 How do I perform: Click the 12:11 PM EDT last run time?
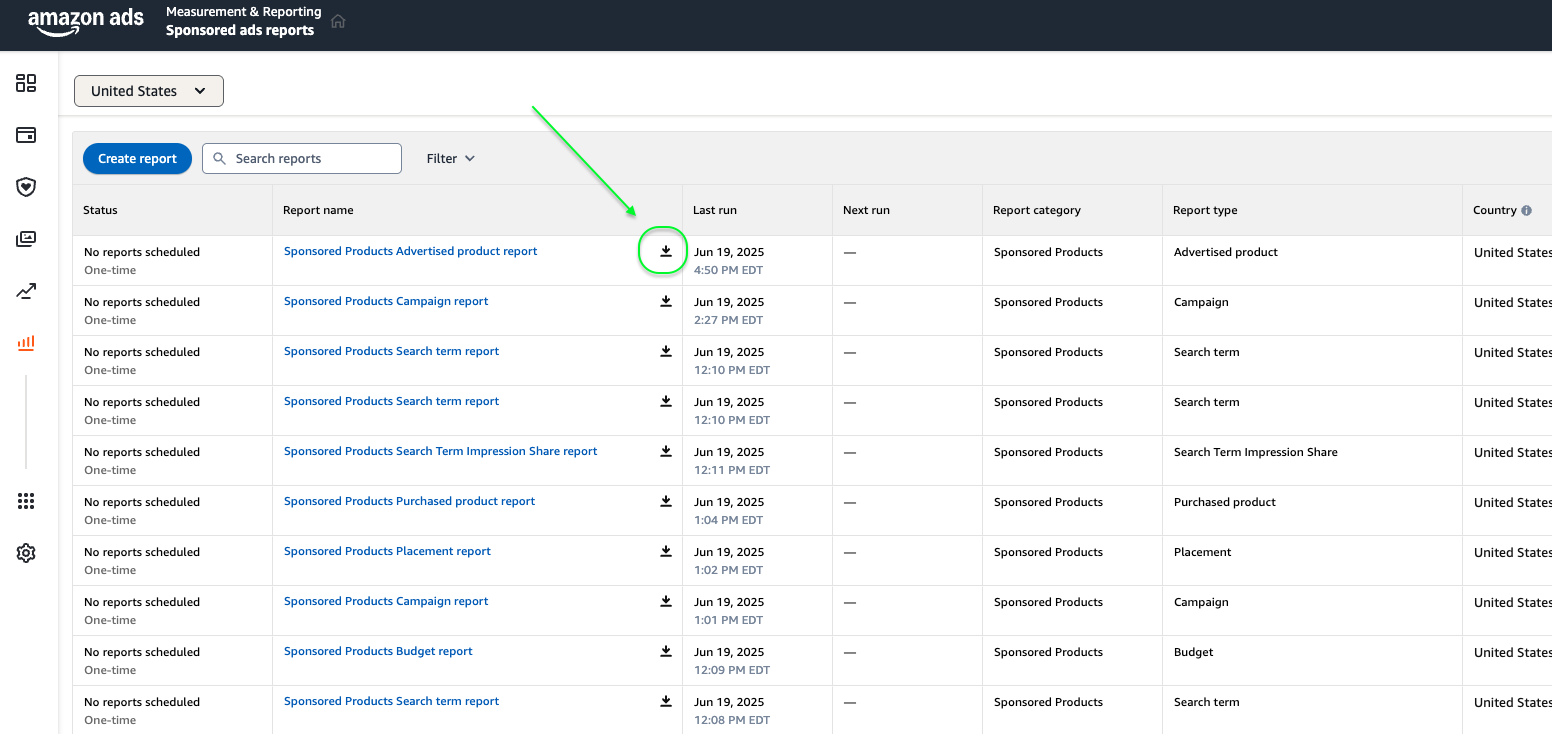click(x=732, y=470)
